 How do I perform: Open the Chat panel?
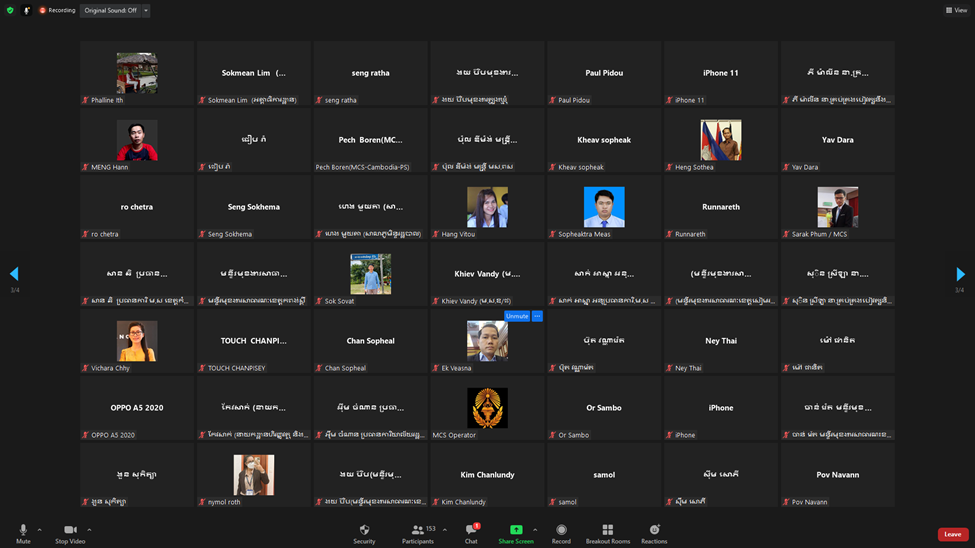click(x=471, y=533)
